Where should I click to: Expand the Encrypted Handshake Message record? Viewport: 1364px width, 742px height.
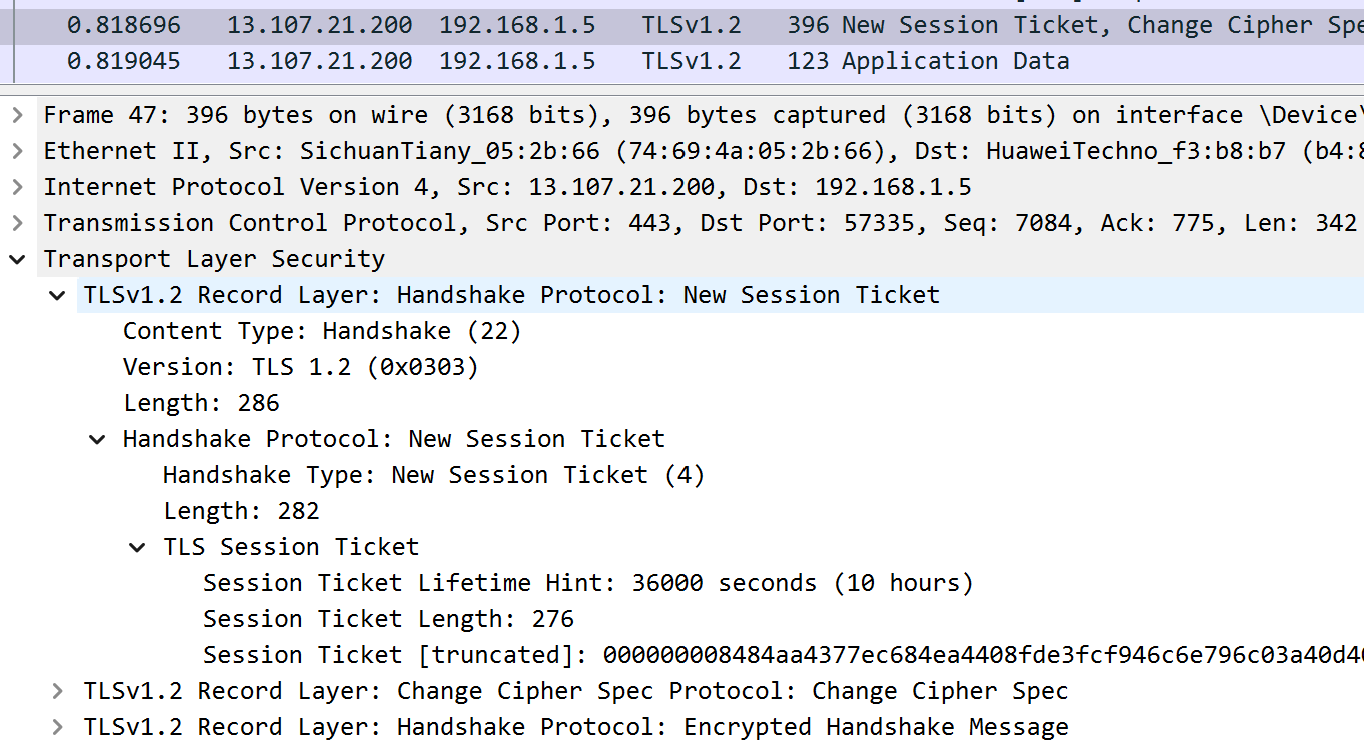(58, 727)
